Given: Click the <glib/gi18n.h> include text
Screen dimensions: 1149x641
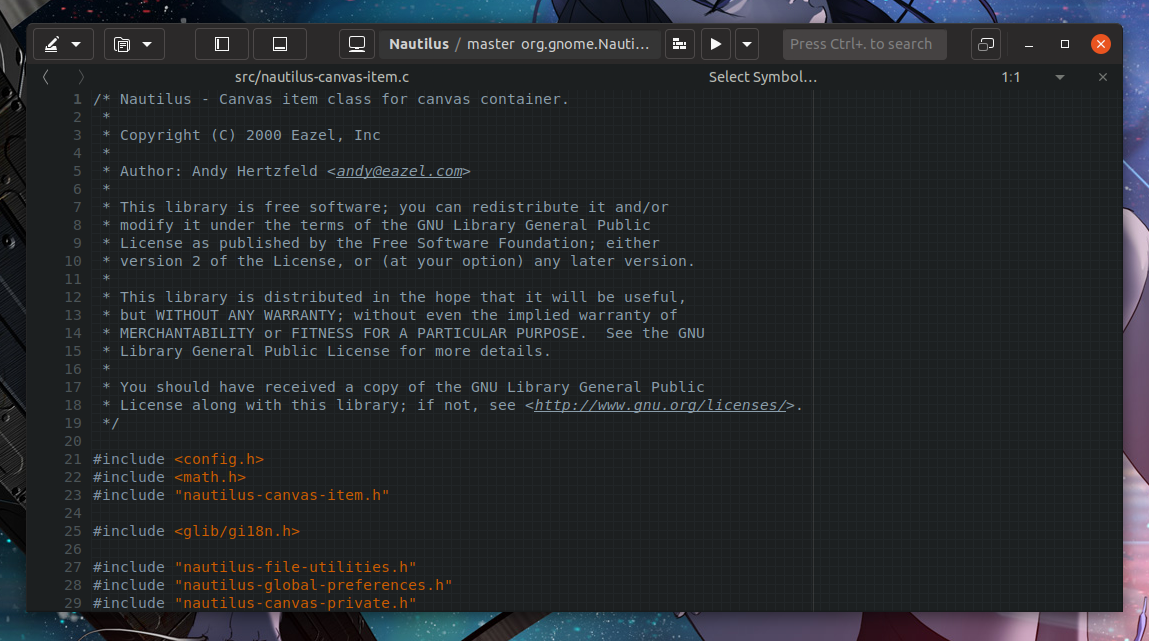Looking at the screenshot, I should 237,531.
